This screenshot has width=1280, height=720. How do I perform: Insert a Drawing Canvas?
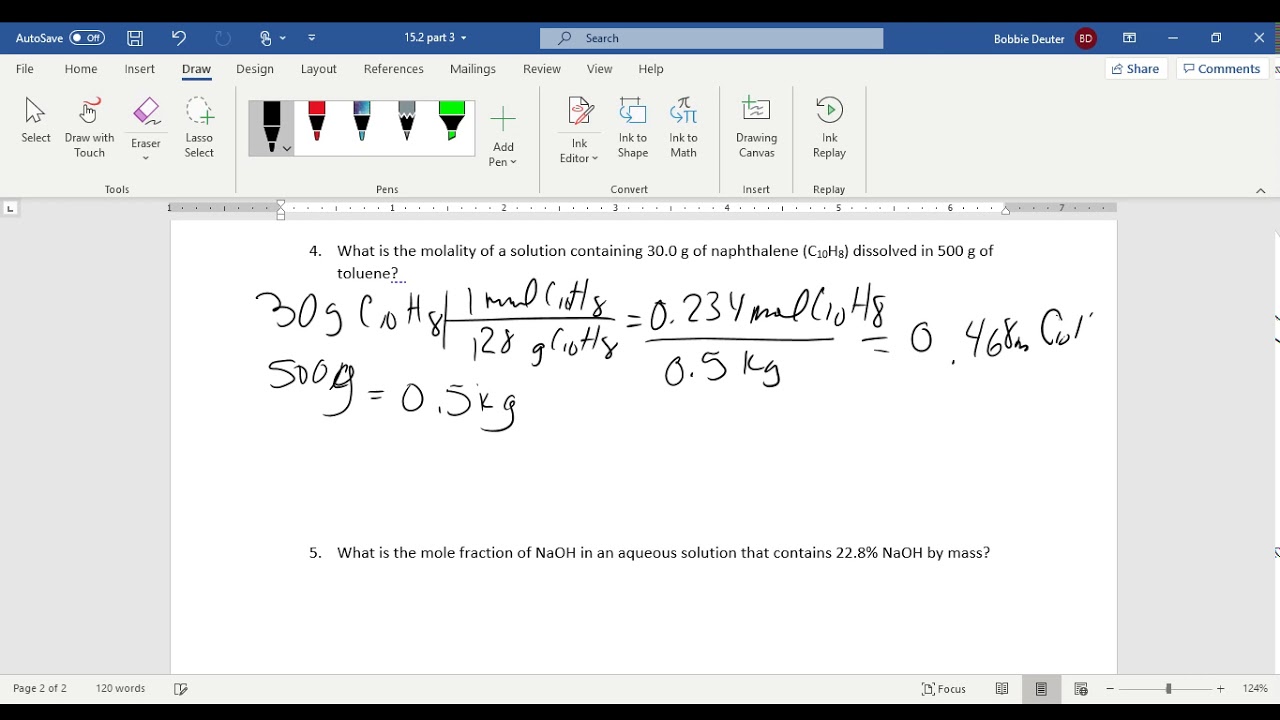coord(757,128)
